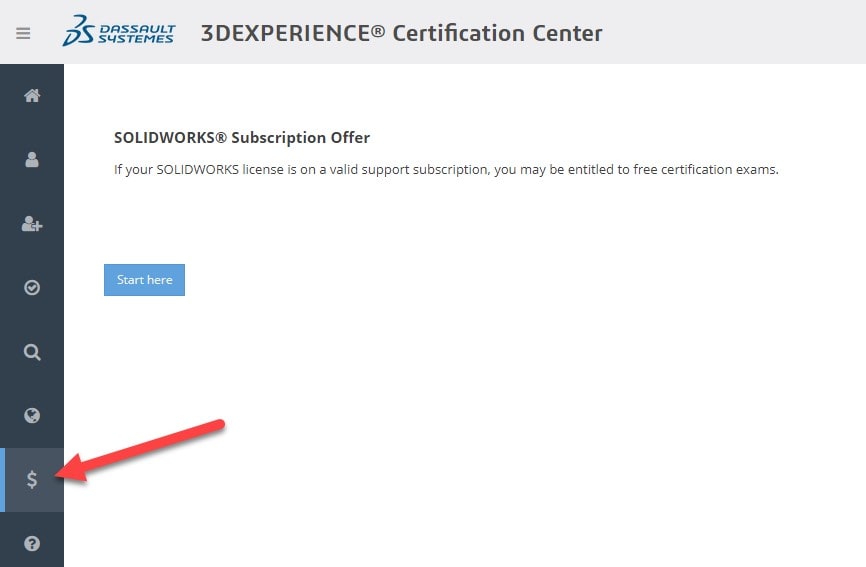Viewport: 866px width, 567px height.
Task: Click the 3DEXPERIENCE Certification Center title
Action: pos(401,33)
